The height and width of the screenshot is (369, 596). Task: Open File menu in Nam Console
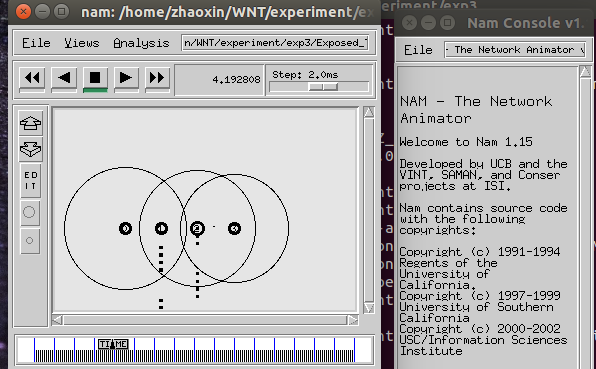pos(418,50)
